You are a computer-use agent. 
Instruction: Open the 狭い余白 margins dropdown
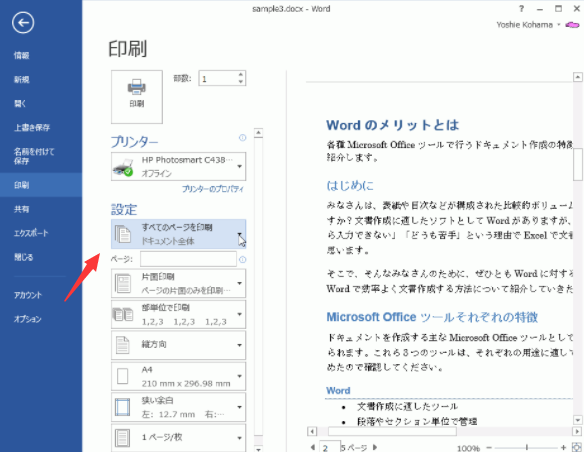[178, 407]
